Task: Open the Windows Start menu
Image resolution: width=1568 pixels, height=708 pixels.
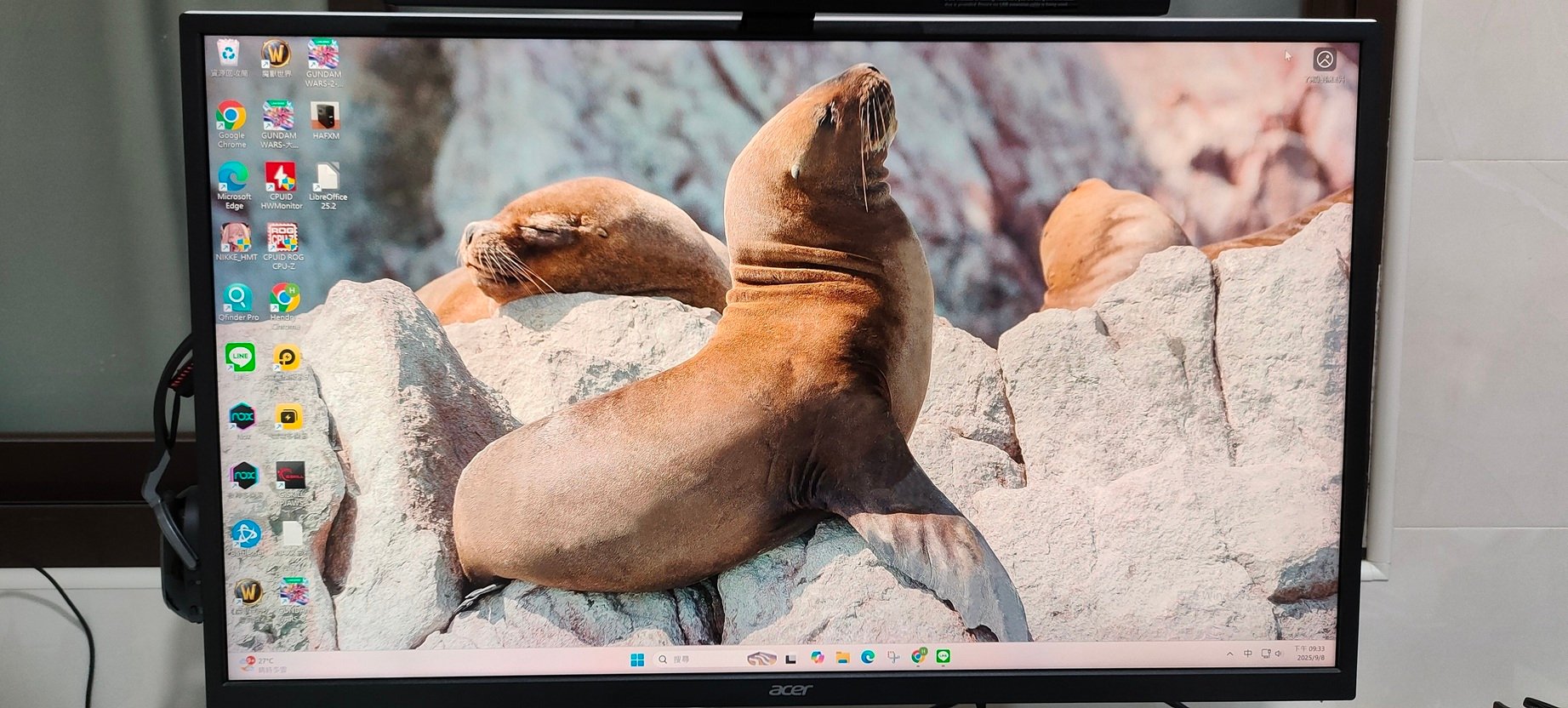Action: (637, 659)
